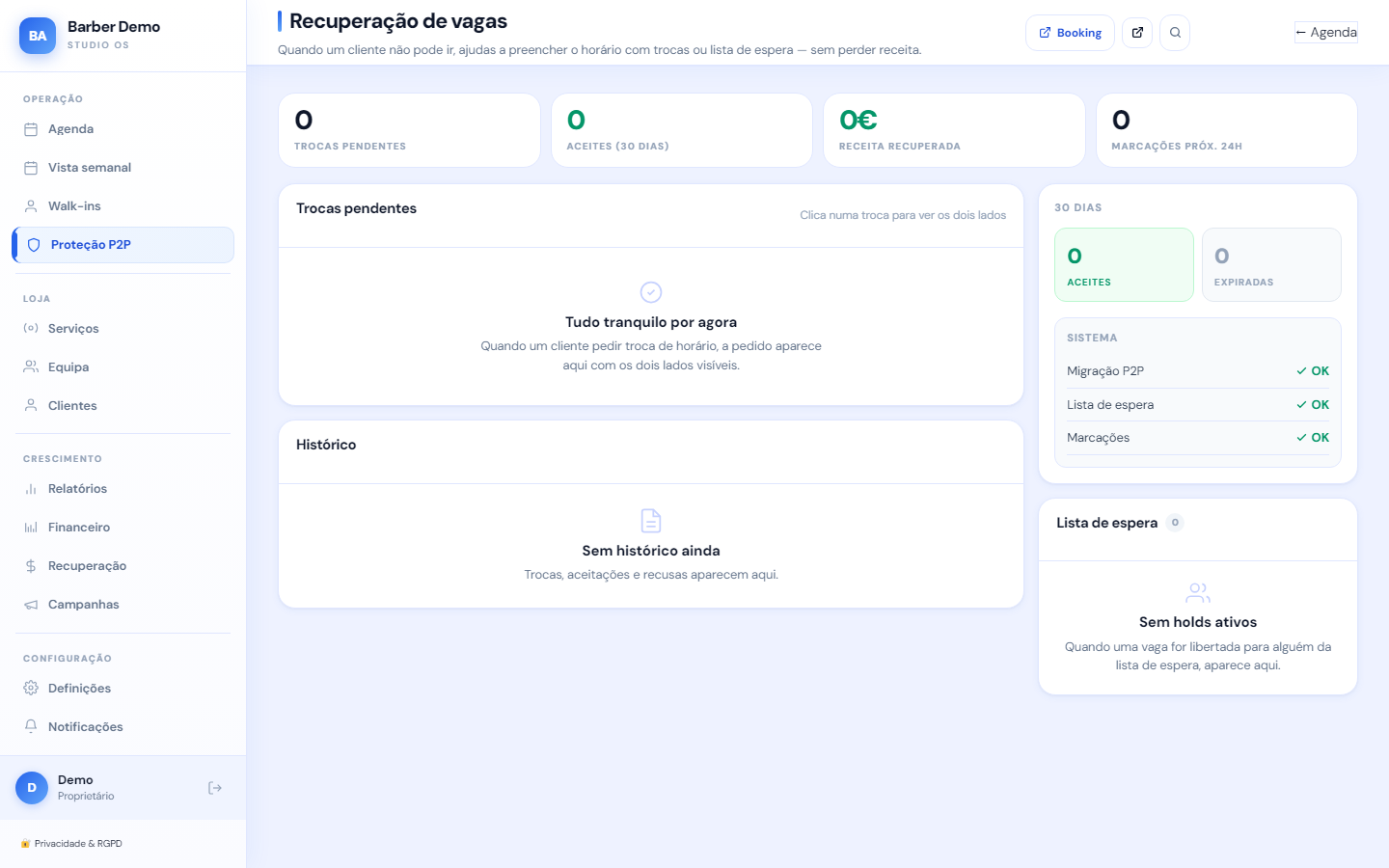Click the people icon above Sem holds
1389x868 pixels.
click(1198, 592)
